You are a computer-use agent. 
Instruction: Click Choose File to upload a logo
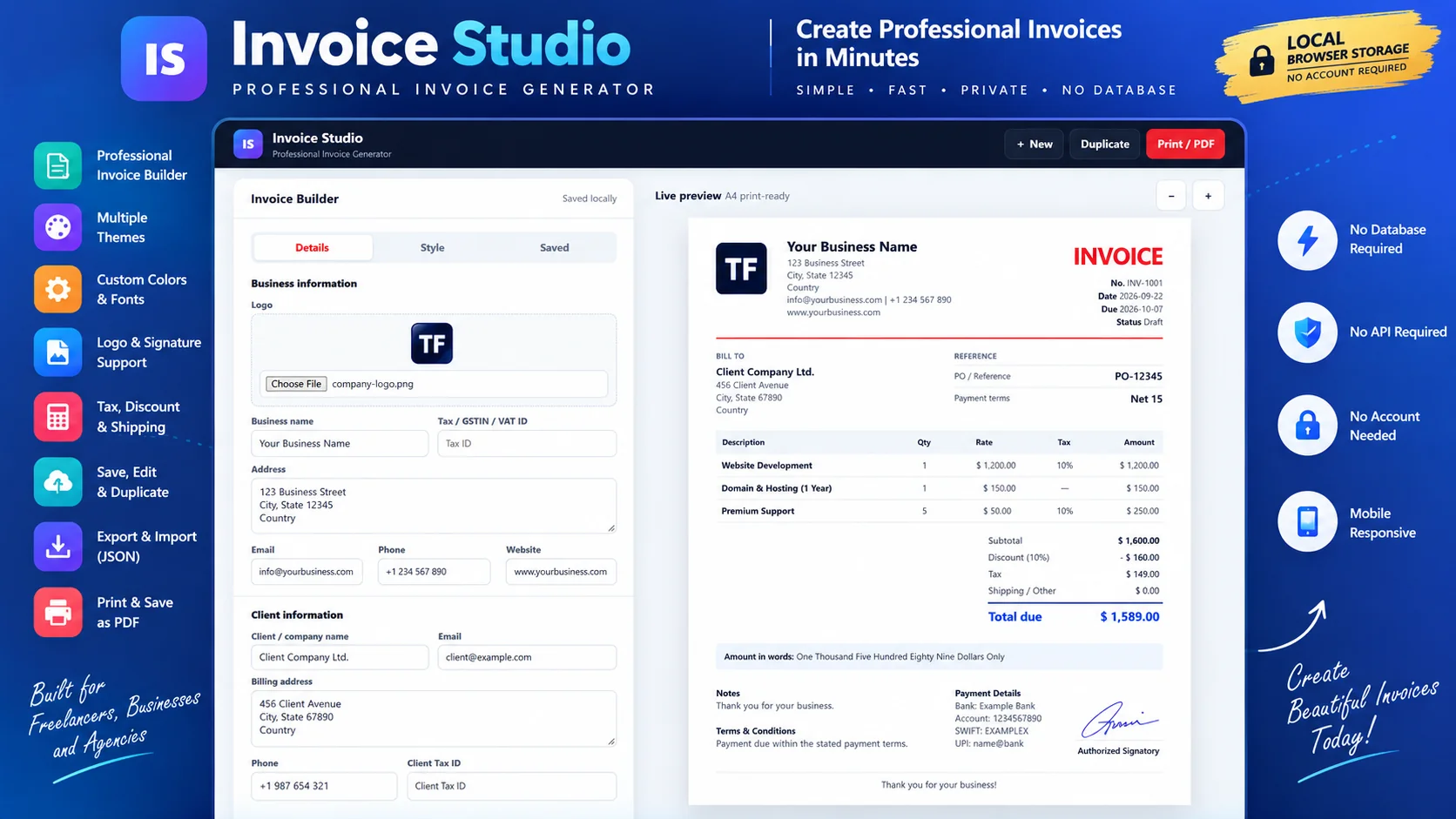pos(296,384)
